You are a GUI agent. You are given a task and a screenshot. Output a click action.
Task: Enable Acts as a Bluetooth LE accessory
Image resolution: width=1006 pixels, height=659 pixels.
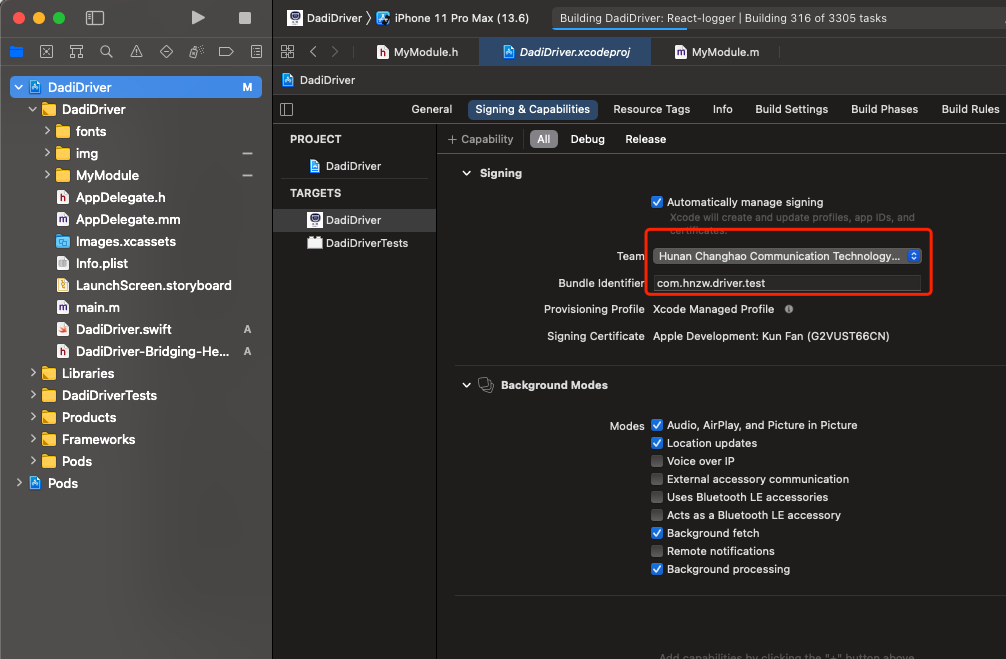coord(657,515)
